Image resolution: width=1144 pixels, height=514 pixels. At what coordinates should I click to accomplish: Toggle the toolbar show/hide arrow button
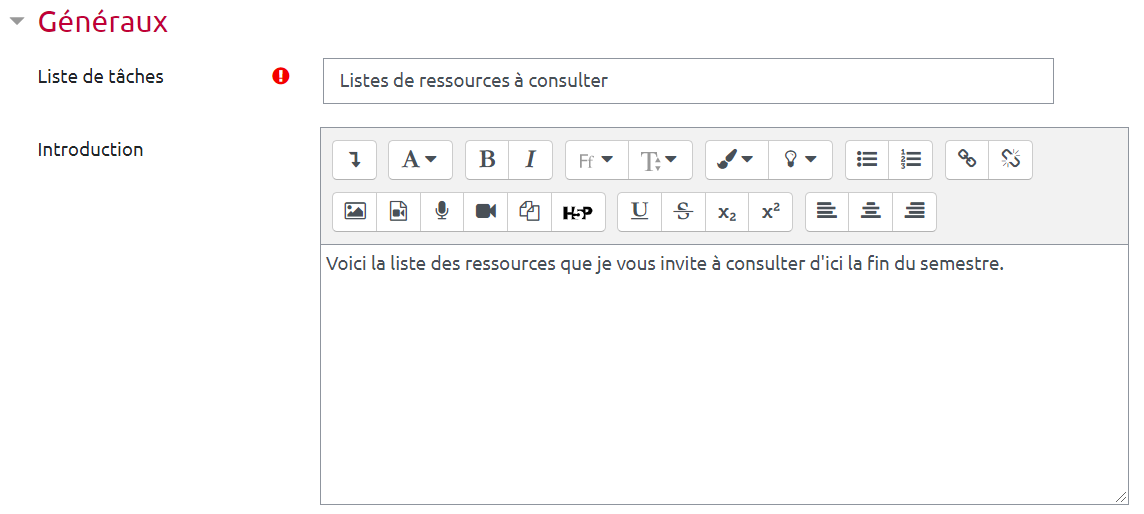tap(354, 160)
